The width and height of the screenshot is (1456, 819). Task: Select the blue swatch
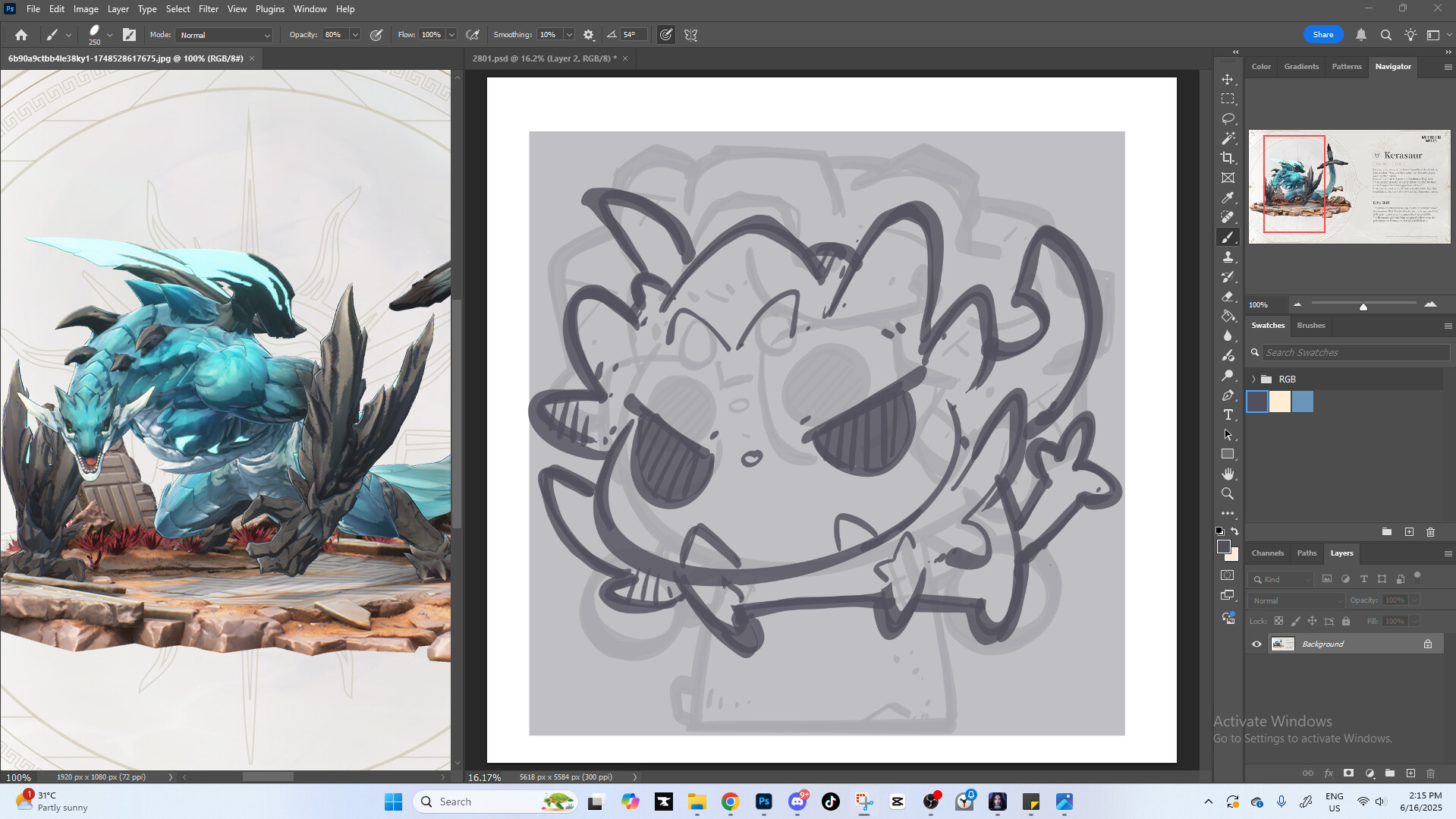click(x=1303, y=402)
